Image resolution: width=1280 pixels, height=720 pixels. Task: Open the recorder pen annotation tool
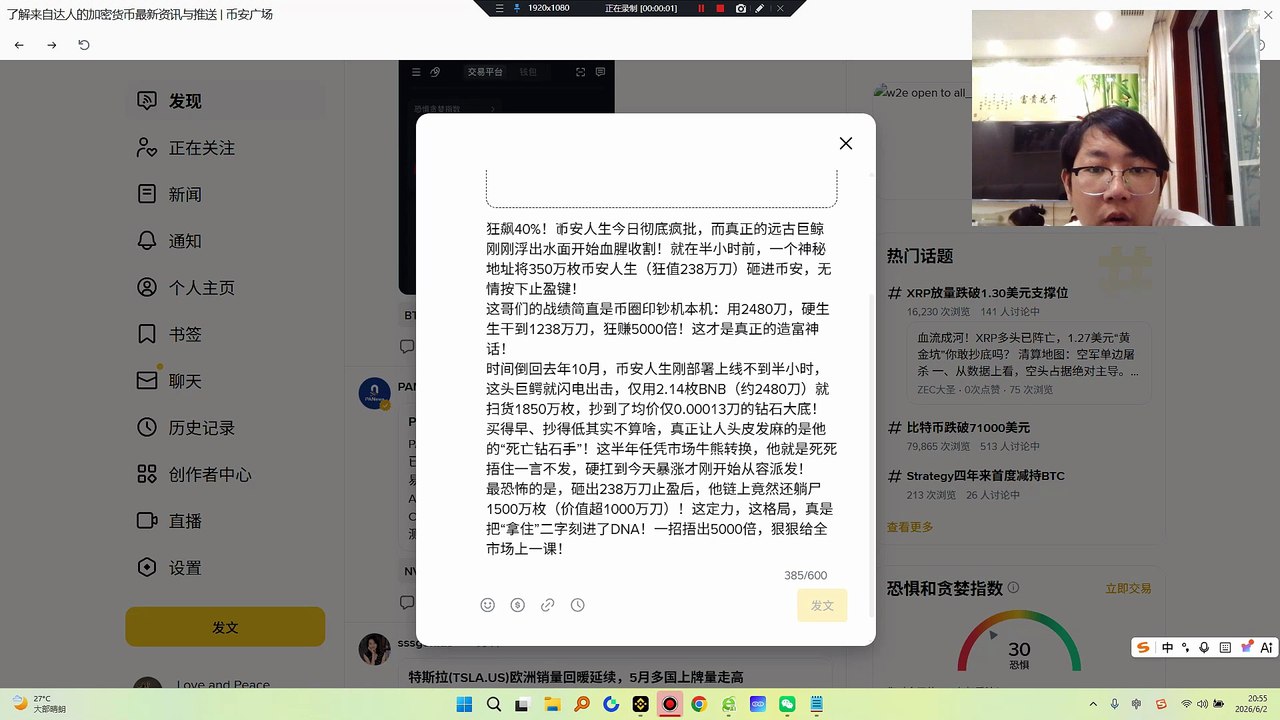pyautogui.click(x=760, y=8)
